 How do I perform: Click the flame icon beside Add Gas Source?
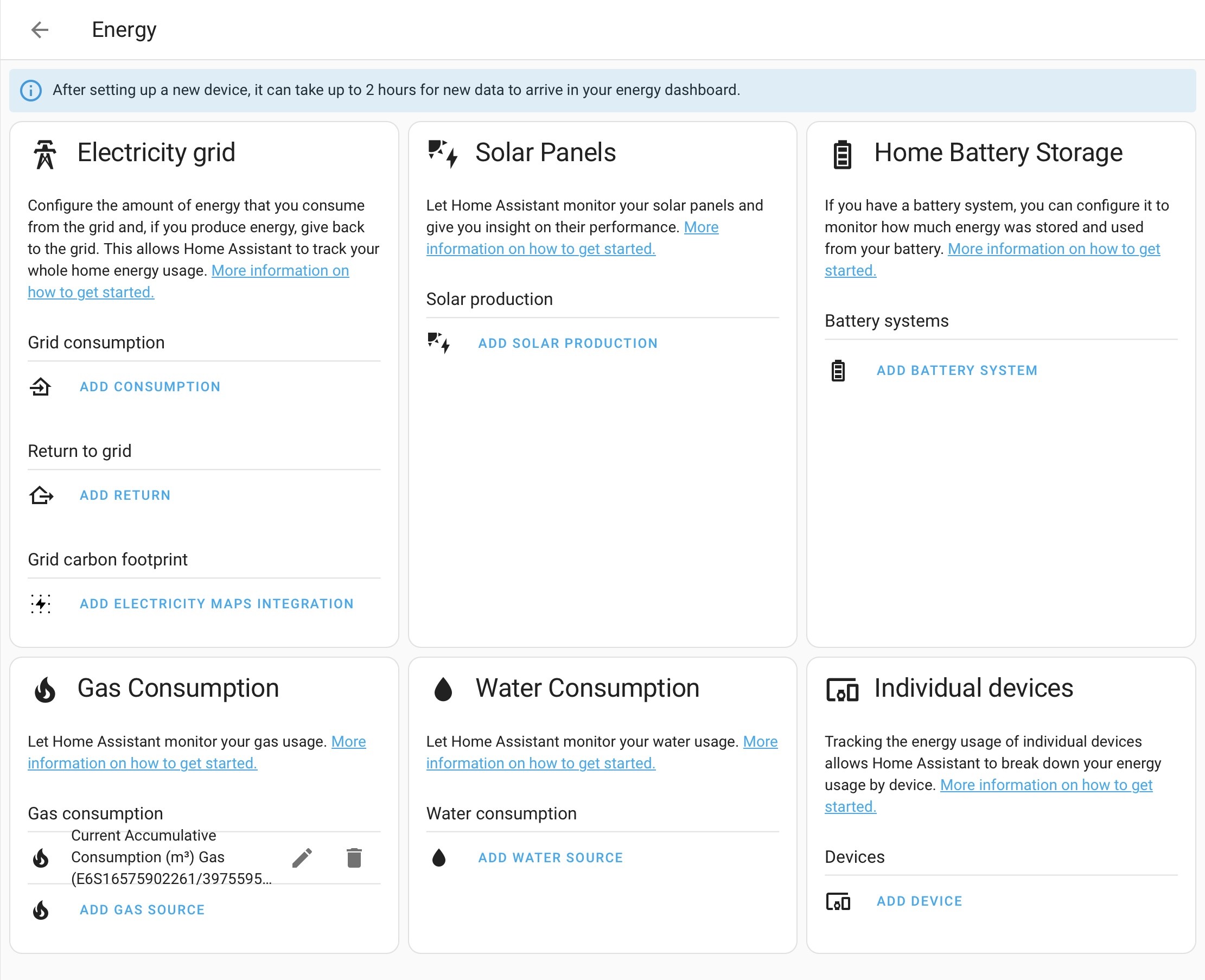coord(41,910)
